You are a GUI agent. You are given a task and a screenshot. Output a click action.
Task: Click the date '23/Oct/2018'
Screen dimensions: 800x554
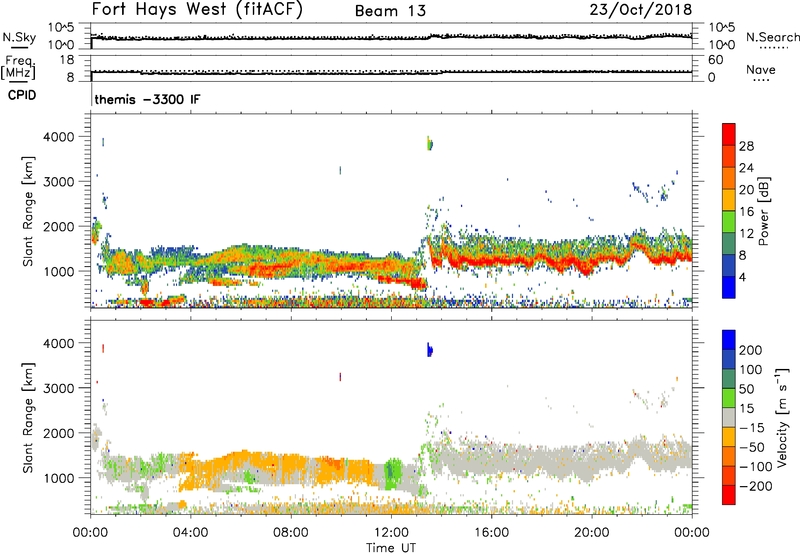tap(641, 10)
